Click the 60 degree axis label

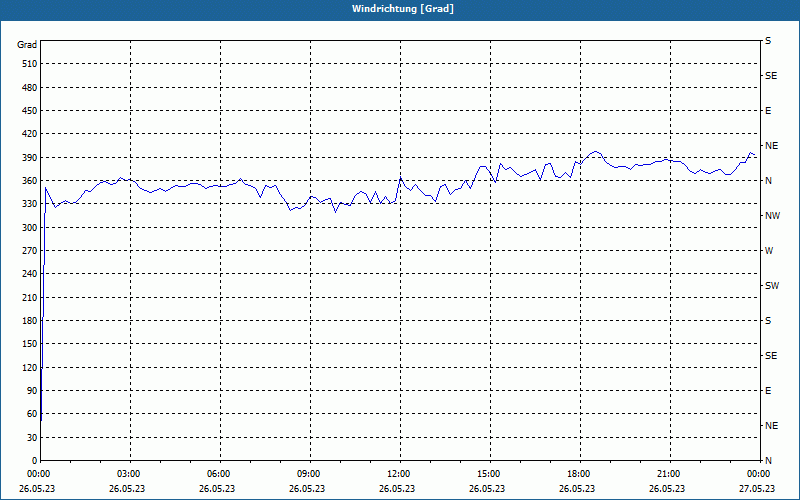point(32,414)
